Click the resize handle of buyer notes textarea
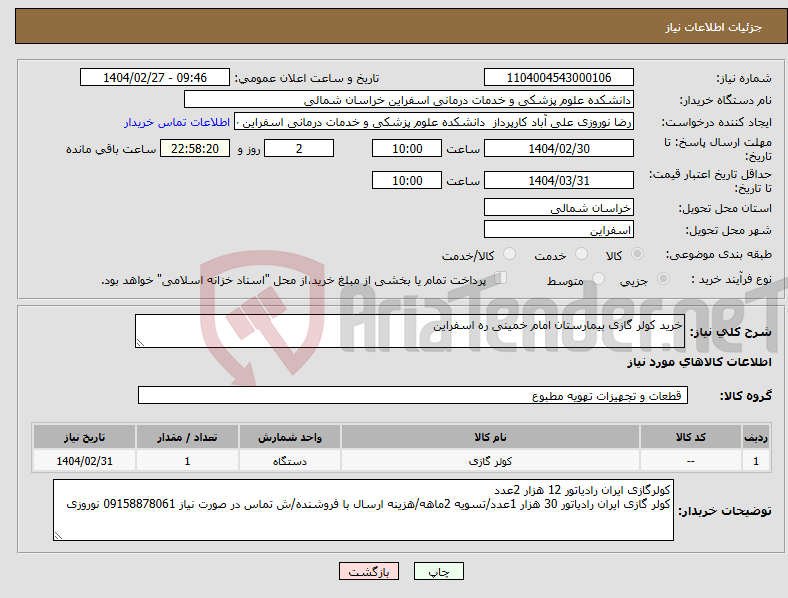788x598 pixels. tap(58, 536)
